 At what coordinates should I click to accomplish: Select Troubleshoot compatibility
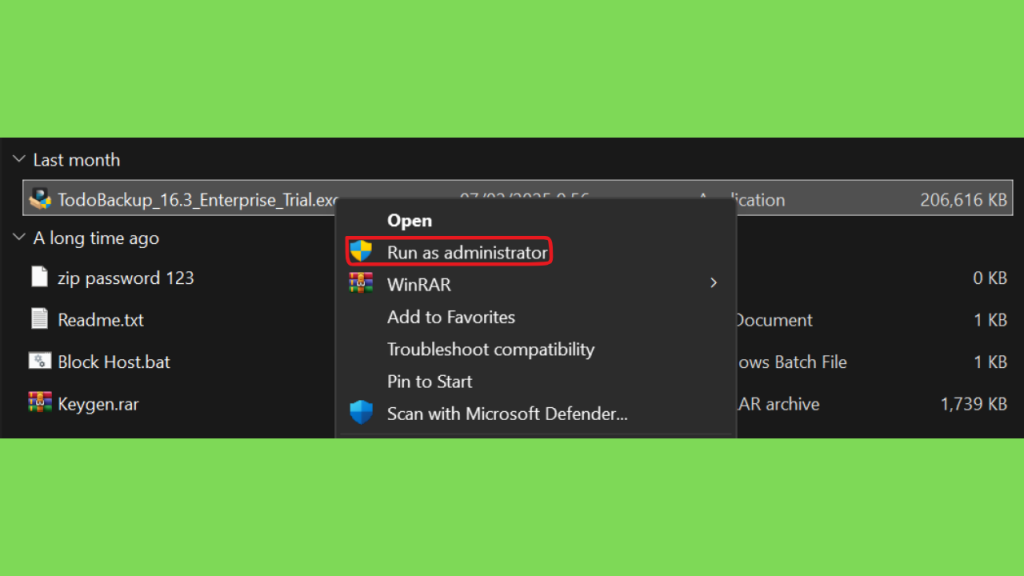[490, 349]
